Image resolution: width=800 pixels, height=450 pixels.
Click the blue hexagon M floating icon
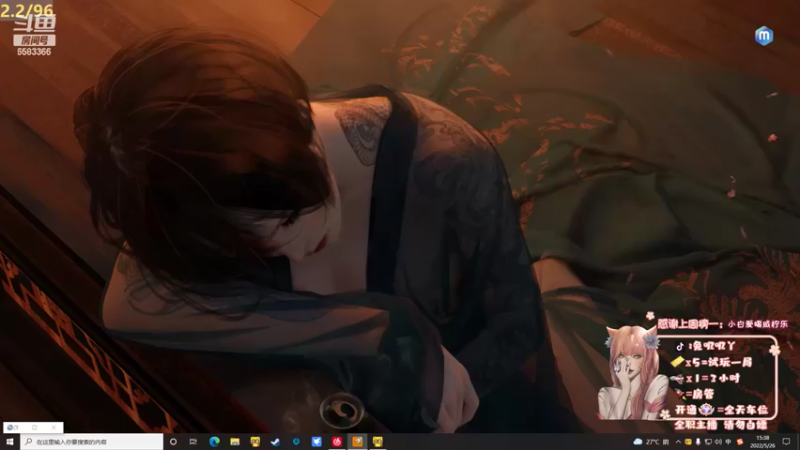764,36
